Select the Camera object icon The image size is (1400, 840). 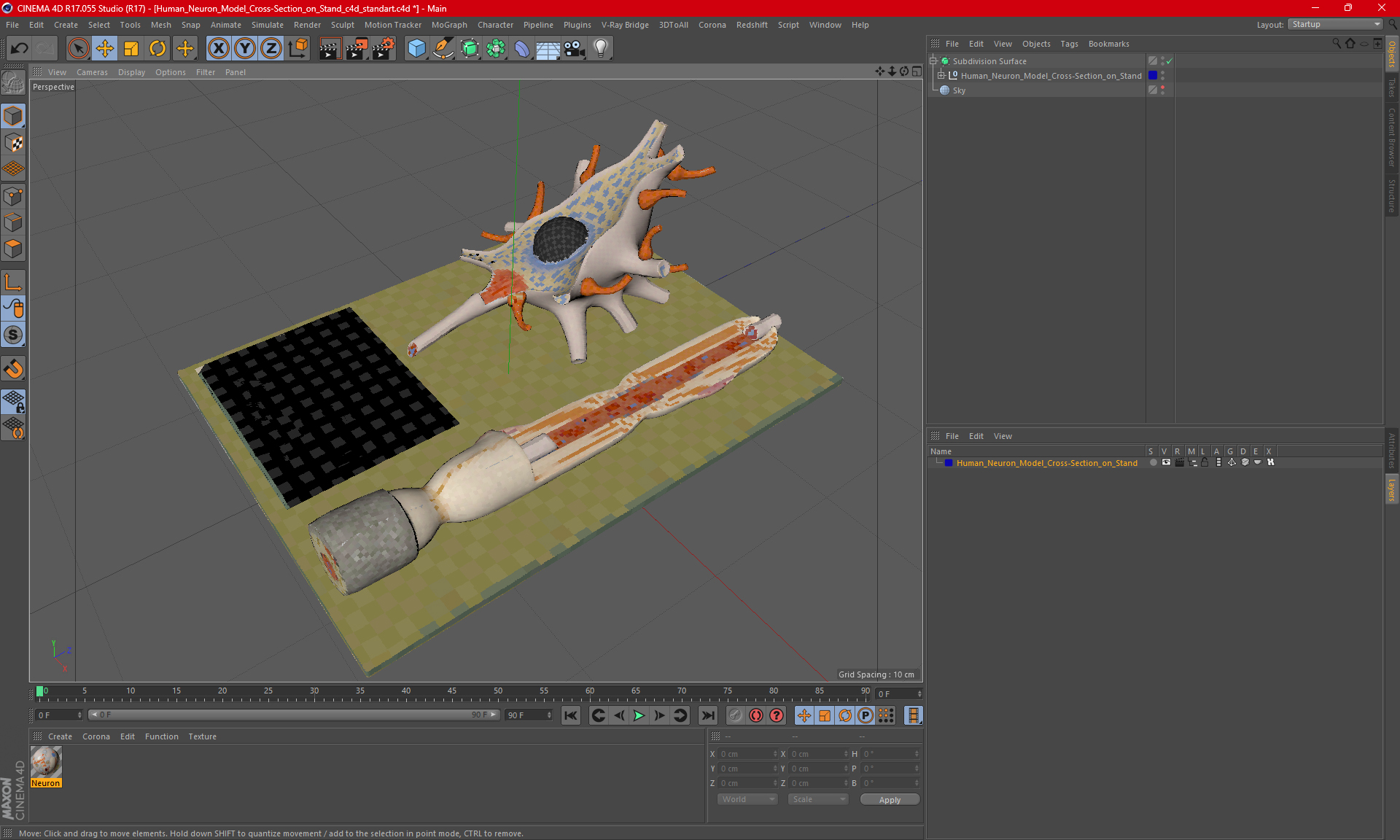point(574,49)
